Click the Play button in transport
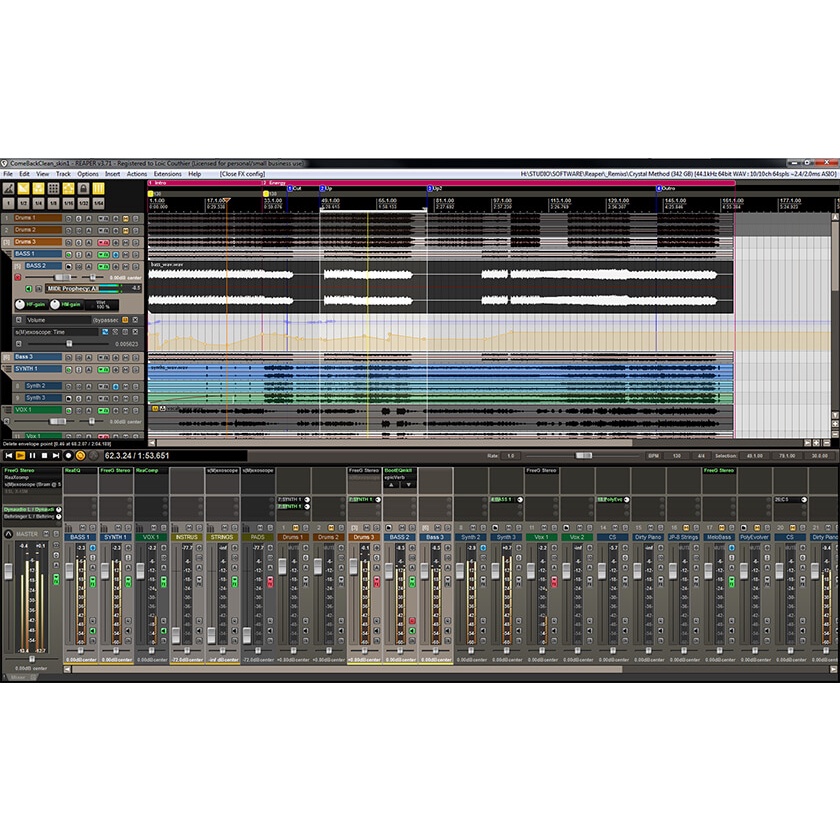The height and width of the screenshot is (840, 840). pyautogui.click(x=20, y=455)
